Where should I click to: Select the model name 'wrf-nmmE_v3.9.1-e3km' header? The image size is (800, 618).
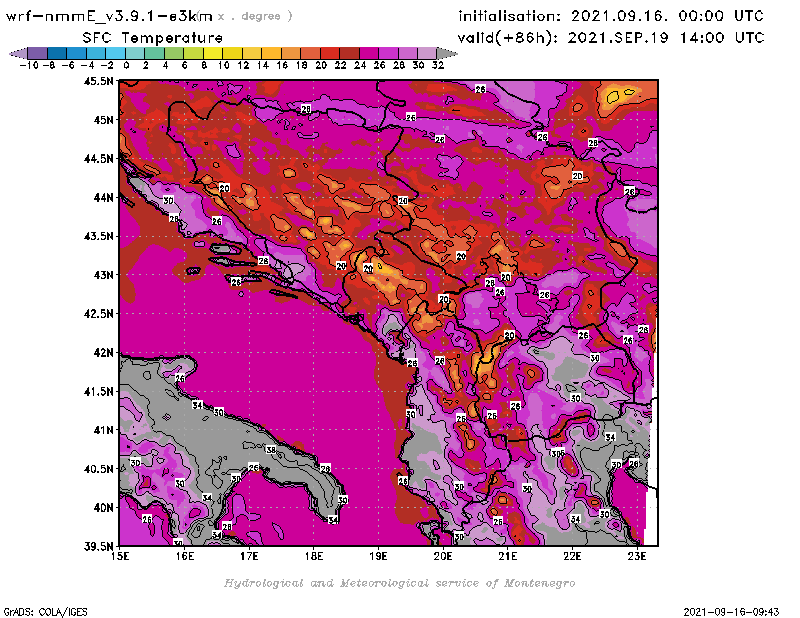pos(109,16)
